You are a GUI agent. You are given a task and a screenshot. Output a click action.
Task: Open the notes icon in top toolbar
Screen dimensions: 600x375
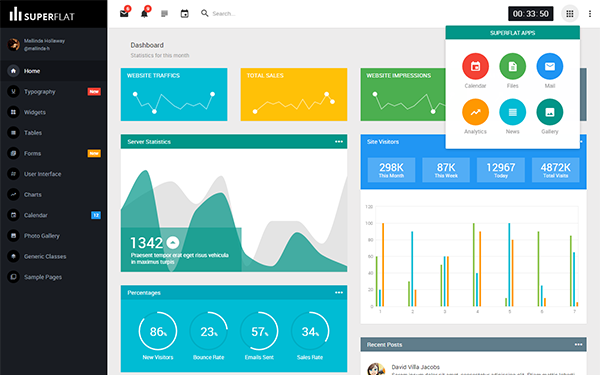[x=165, y=14]
